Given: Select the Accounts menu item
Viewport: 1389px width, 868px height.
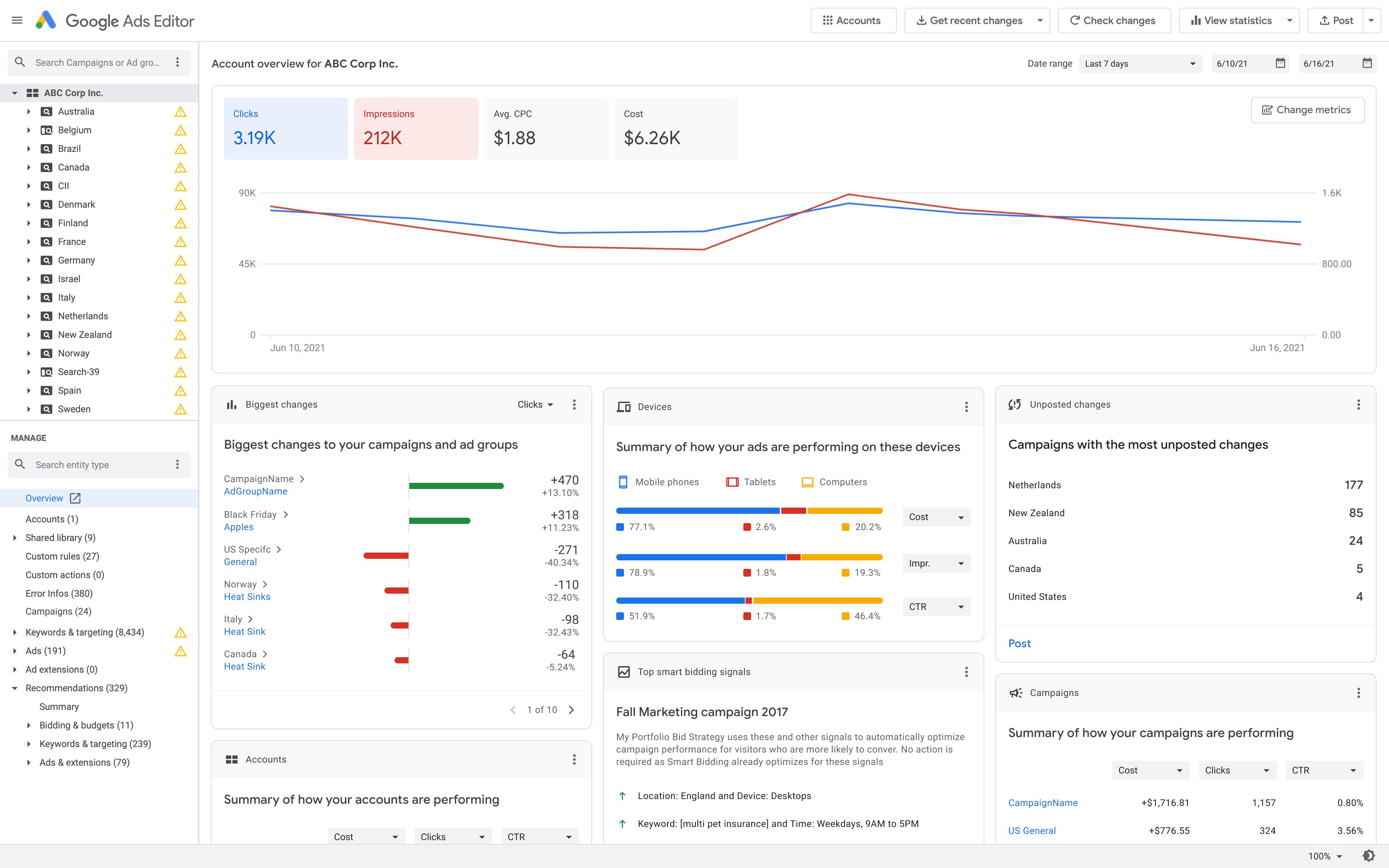Looking at the screenshot, I should pos(51,519).
